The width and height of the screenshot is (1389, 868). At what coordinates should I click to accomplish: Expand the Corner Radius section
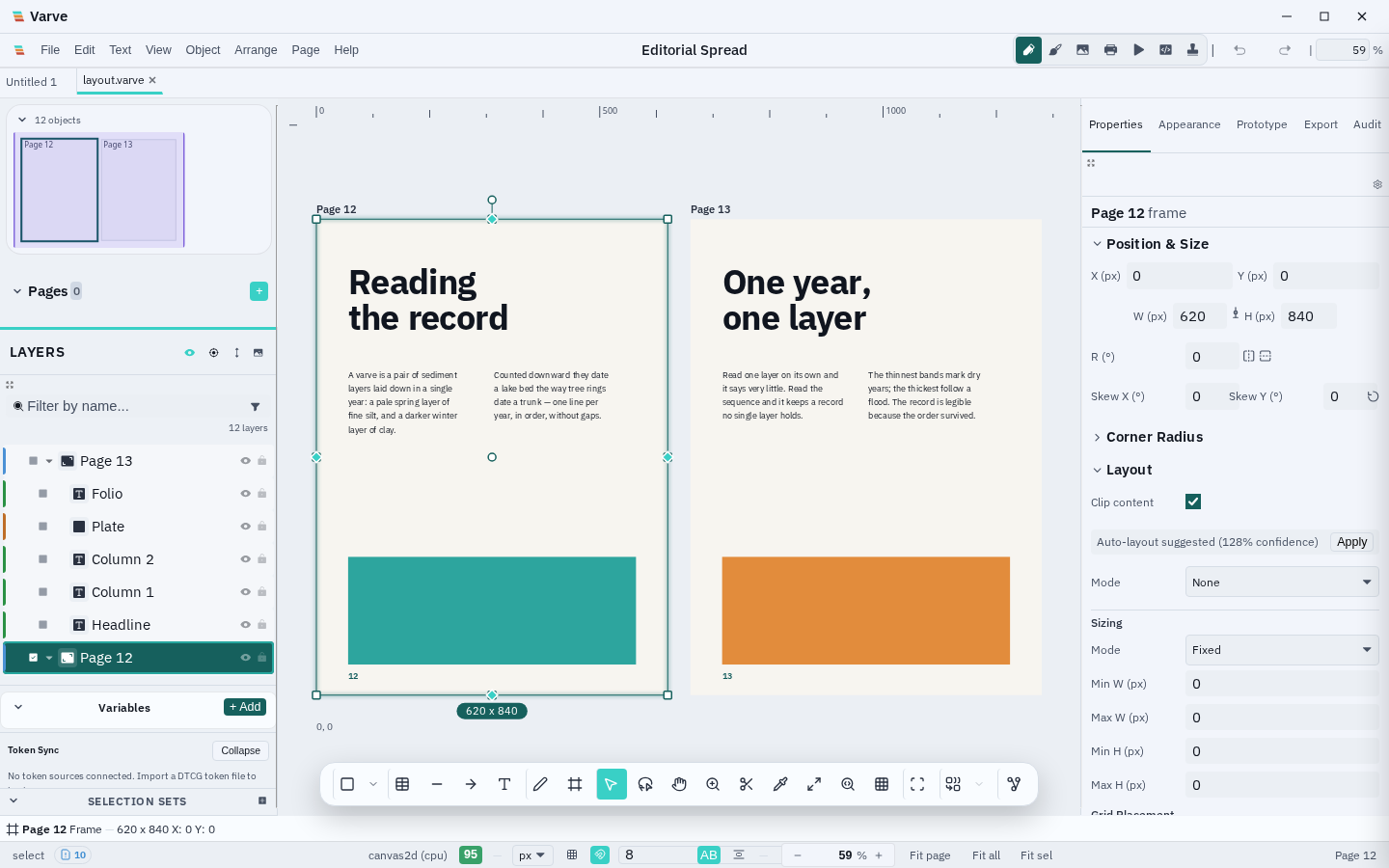pos(1097,437)
